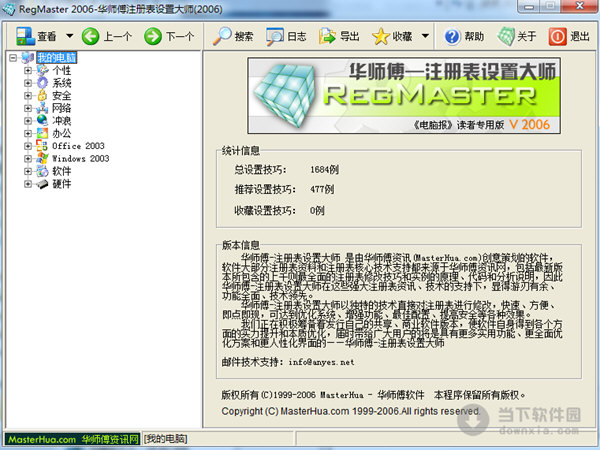The image size is (600, 450).
Task: Click the [我的电脑] status bar entry
Action: pyautogui.click(x=166, y=439)
